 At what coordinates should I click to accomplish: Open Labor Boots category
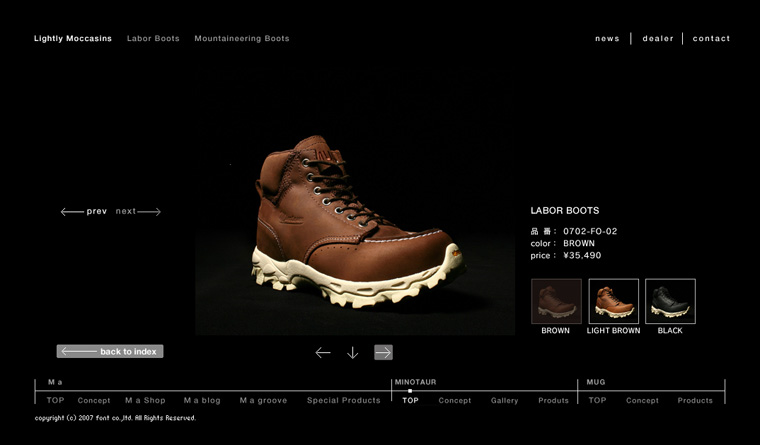point(153,39)
